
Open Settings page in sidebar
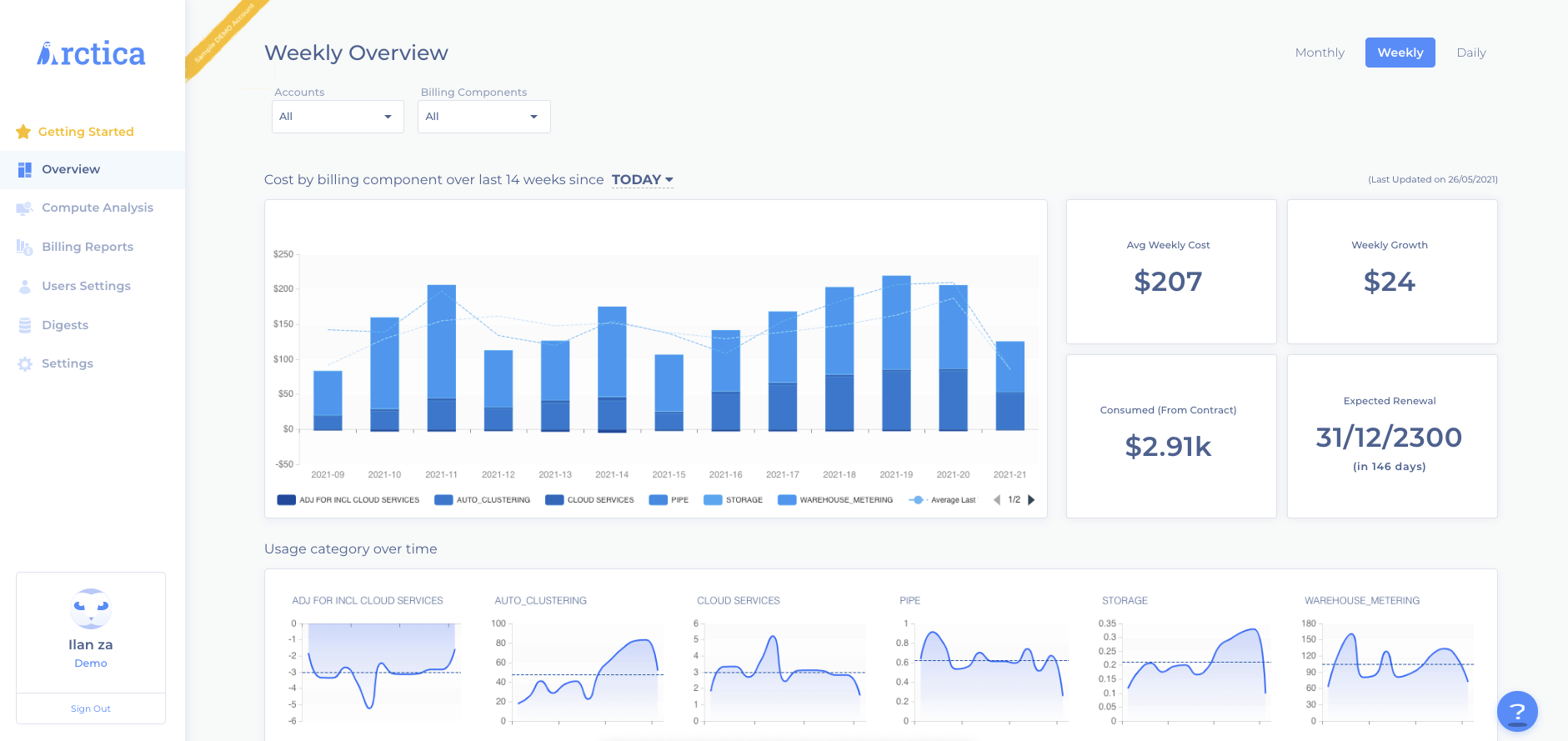(68, 363)
